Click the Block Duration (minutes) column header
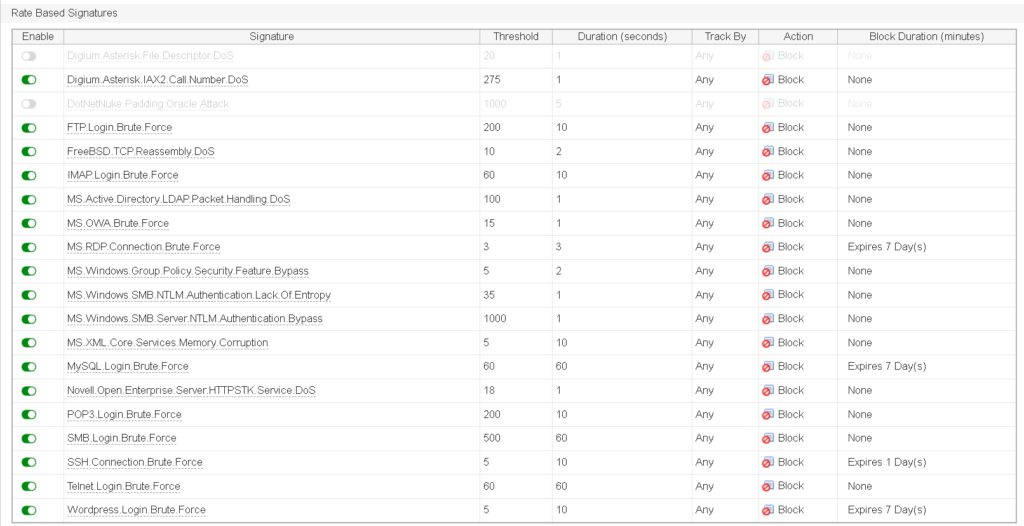This screenshot has width=1024, height=526. [926, 37]
